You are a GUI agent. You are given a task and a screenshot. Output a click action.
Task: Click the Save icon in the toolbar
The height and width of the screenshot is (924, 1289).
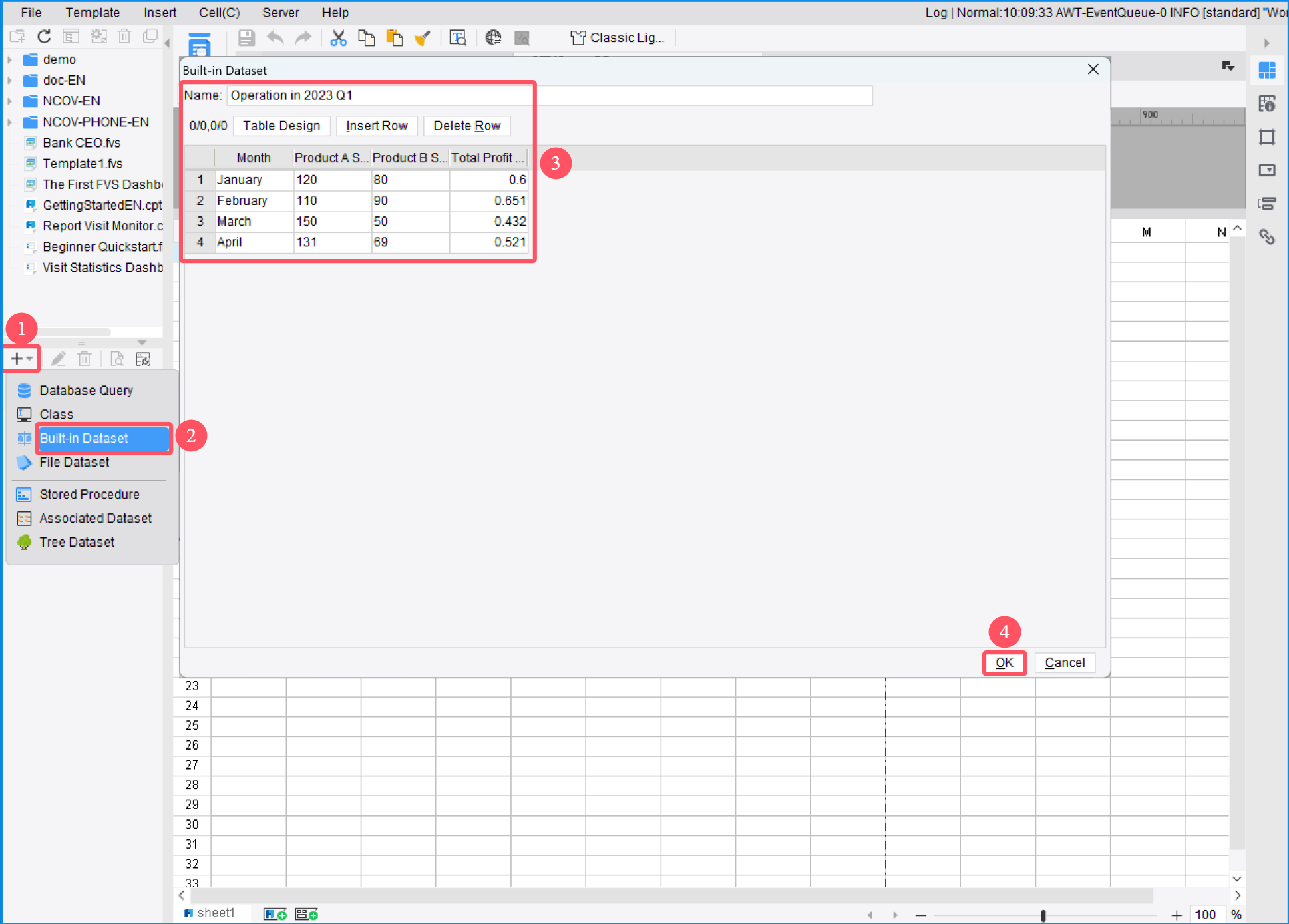(246, 37)
